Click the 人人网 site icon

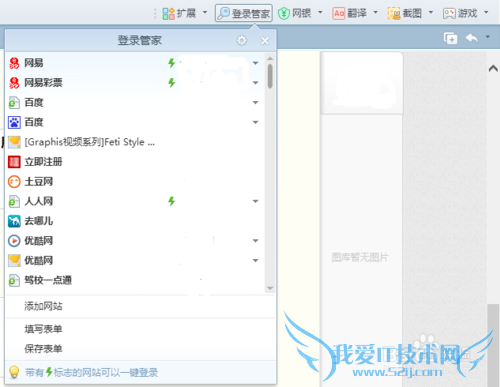14,201
